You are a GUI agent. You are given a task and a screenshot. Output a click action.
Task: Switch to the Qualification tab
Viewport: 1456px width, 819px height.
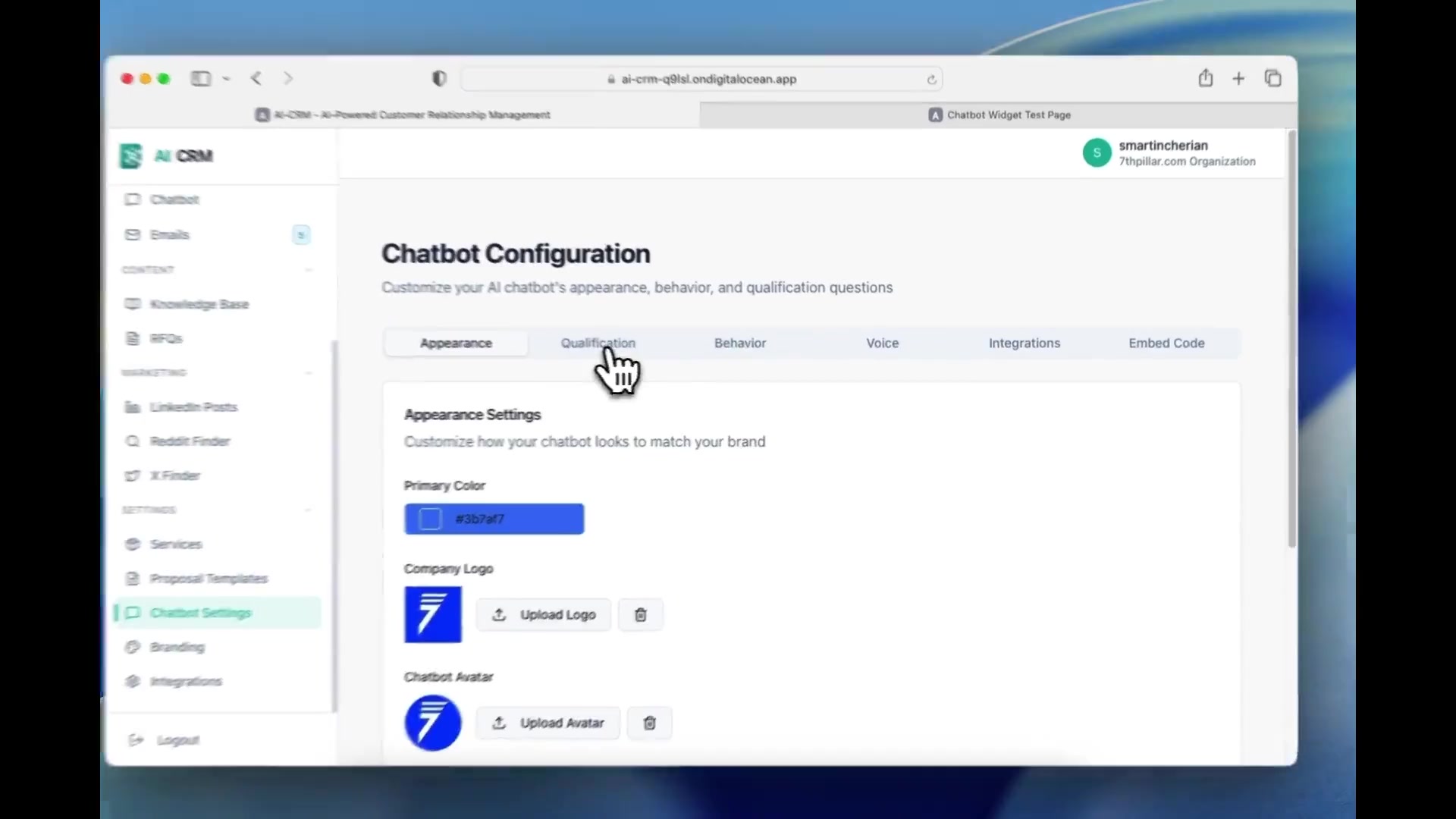click(598, 344)
